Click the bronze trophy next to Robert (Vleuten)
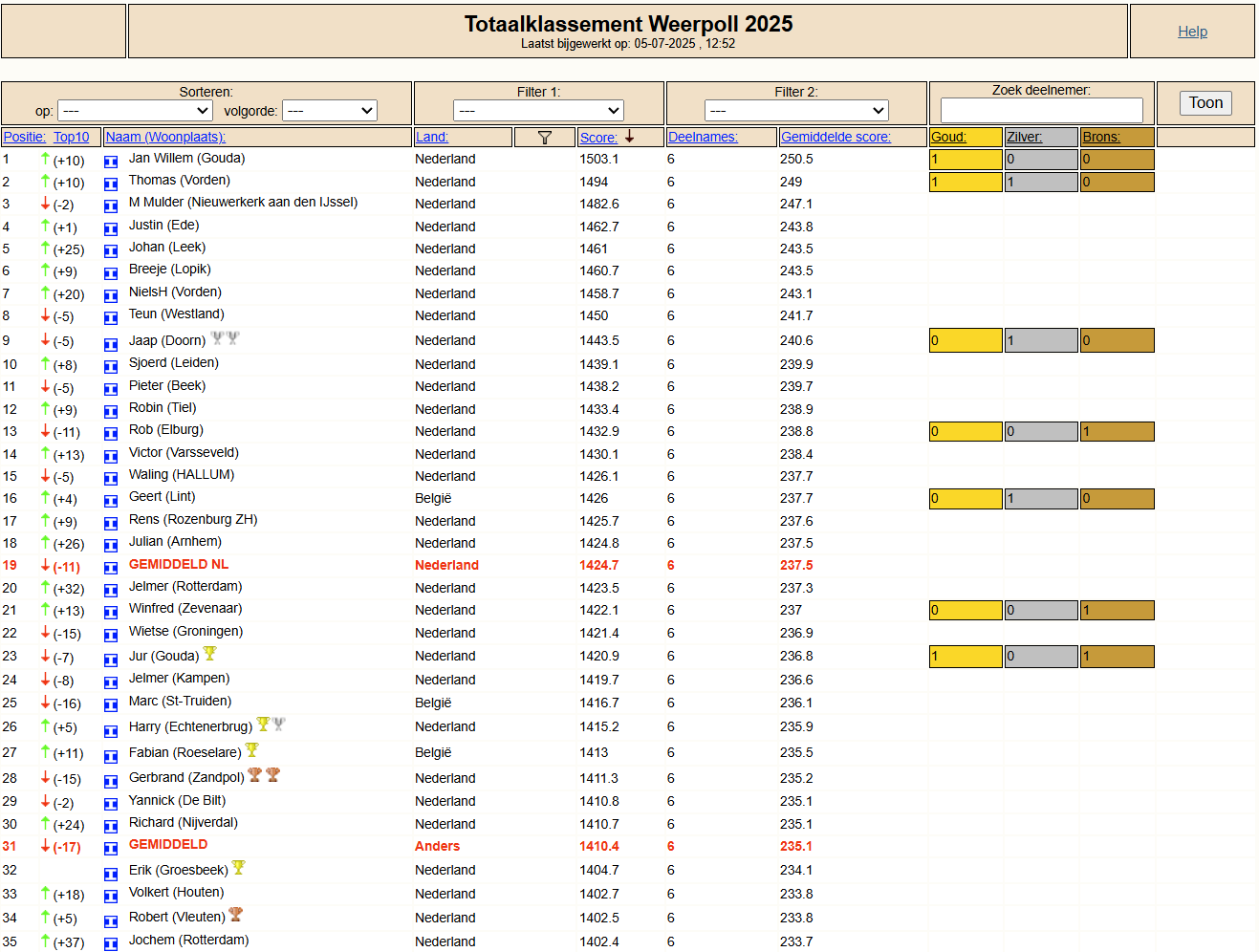 pos(236,915)
